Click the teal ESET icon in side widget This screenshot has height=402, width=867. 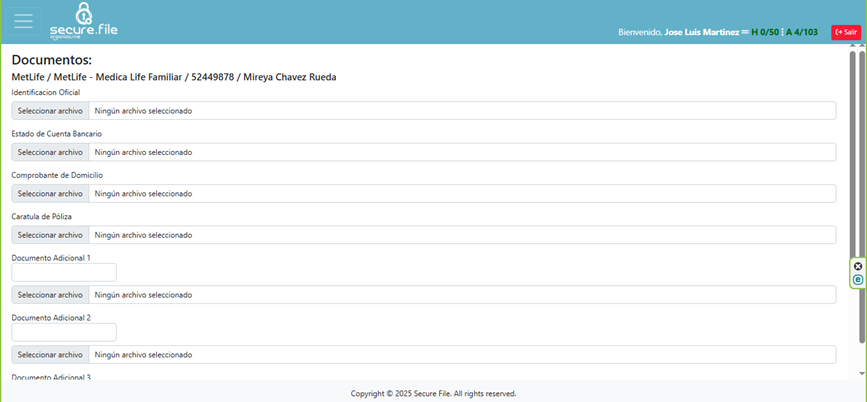[x=858, y=280]
